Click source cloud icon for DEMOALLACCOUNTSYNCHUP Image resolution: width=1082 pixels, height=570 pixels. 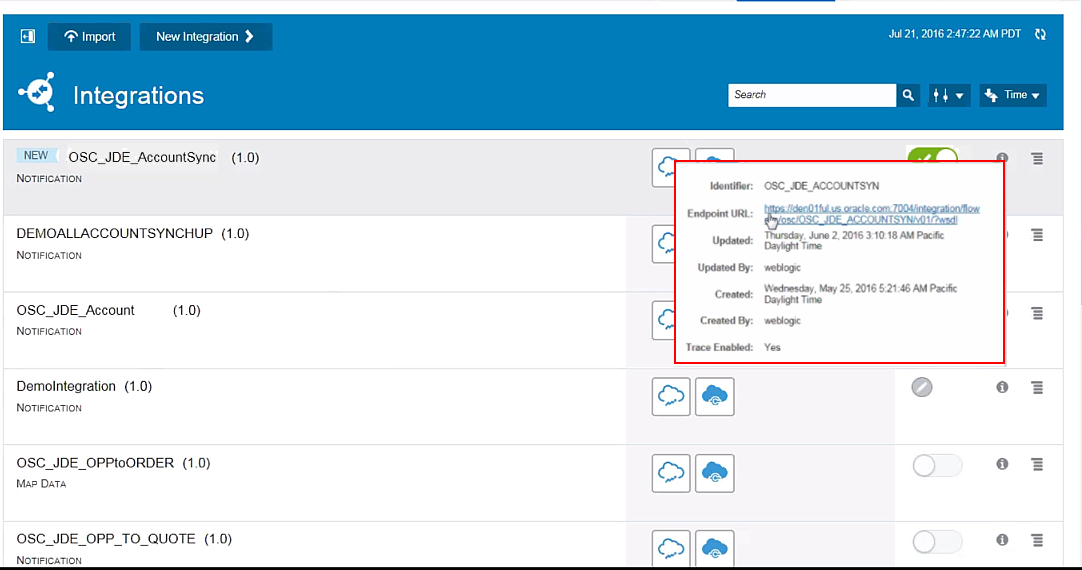tap(664, 244)
